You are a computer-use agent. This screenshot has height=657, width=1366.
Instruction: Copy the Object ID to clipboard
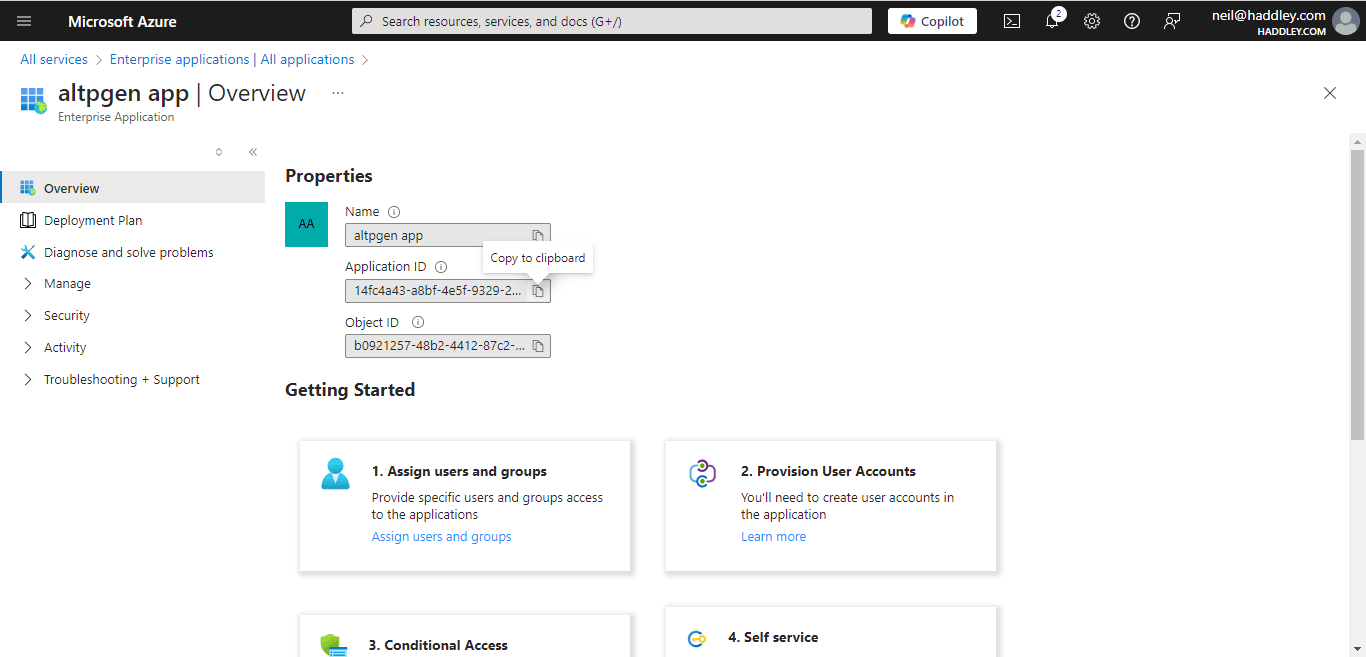tap(538, 346)
